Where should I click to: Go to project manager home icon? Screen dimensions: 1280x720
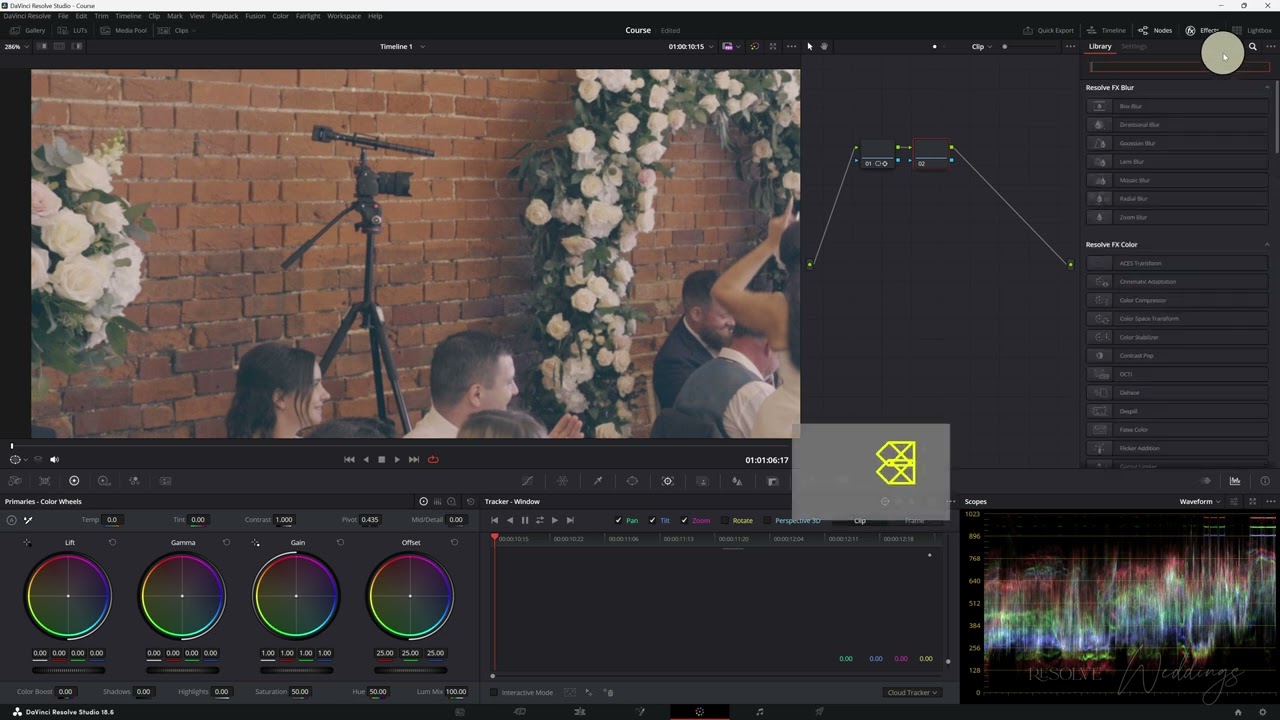click(1238, 712)
